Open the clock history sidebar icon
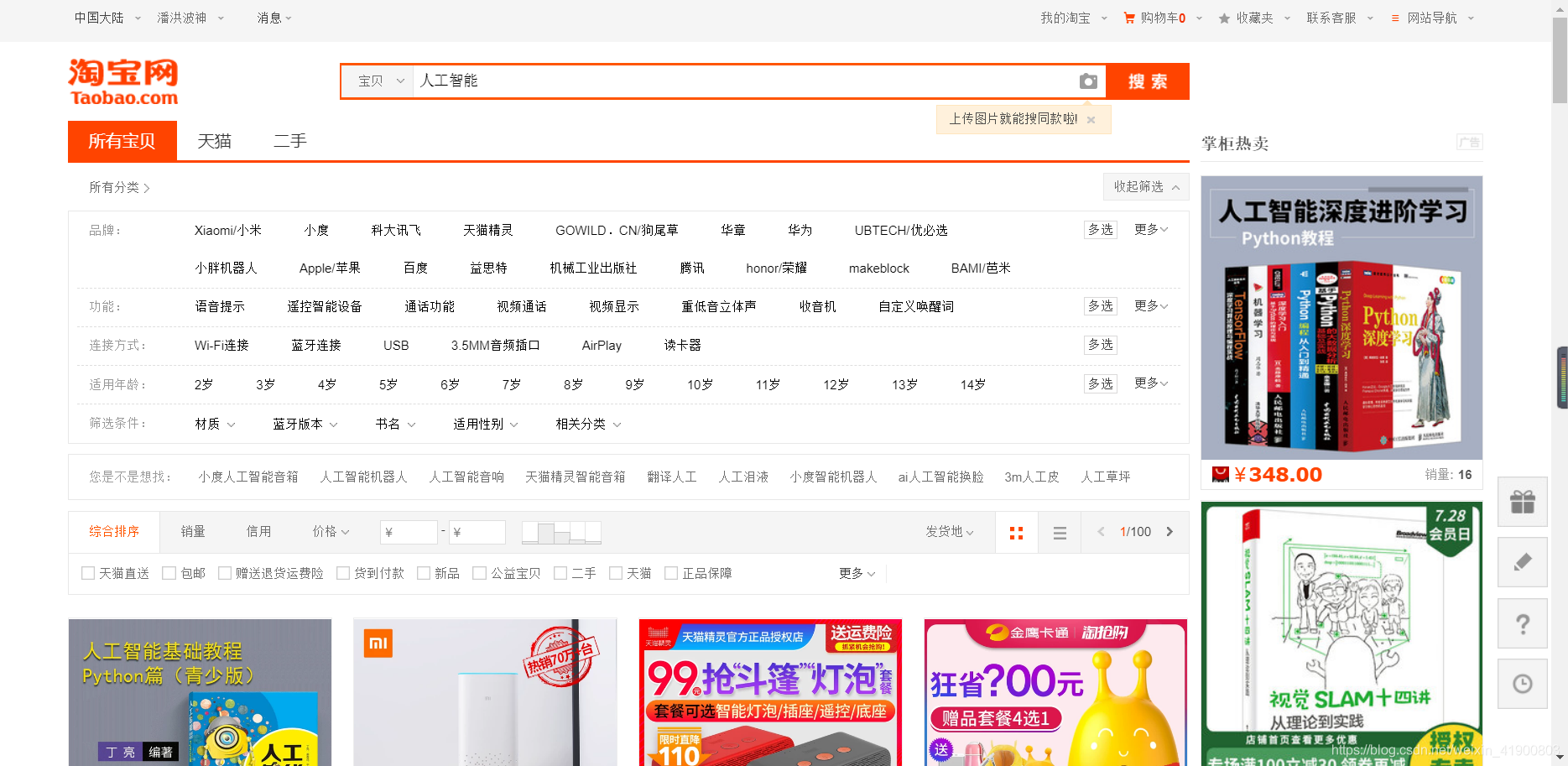Image resolution: width=1568 pixels, height=766 pixels. pyautogui.click(x=1523, y=684)
